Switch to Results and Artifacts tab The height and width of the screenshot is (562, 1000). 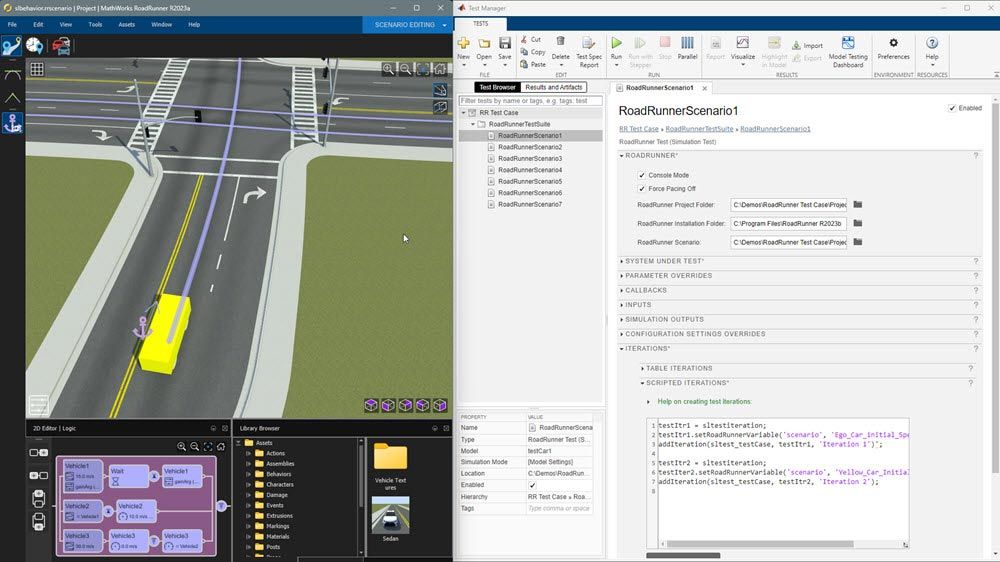click(x=554, y=88)
